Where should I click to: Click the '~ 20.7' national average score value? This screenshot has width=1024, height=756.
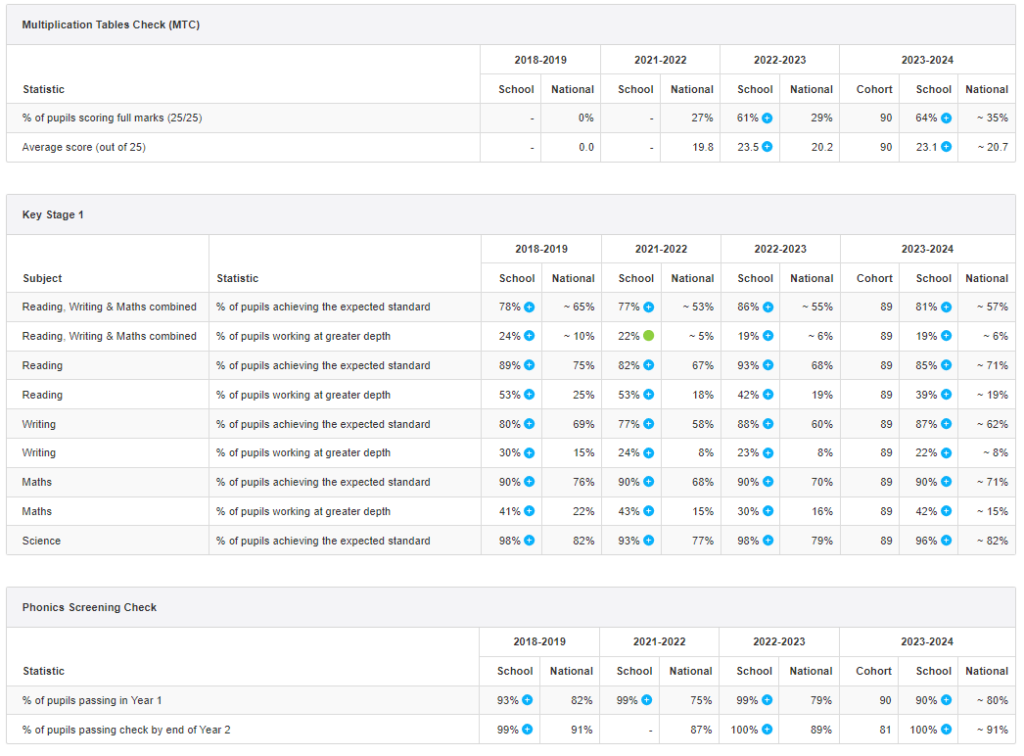click(993, 147)
